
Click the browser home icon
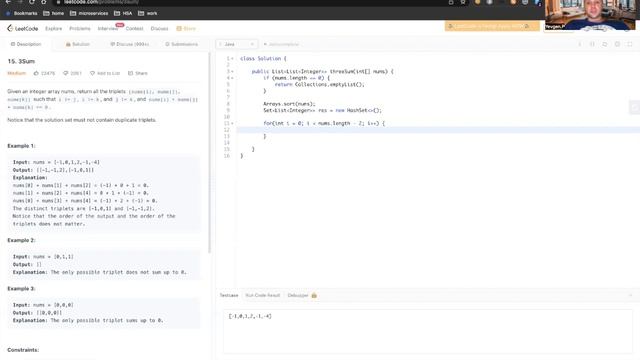tap(43, 2)
